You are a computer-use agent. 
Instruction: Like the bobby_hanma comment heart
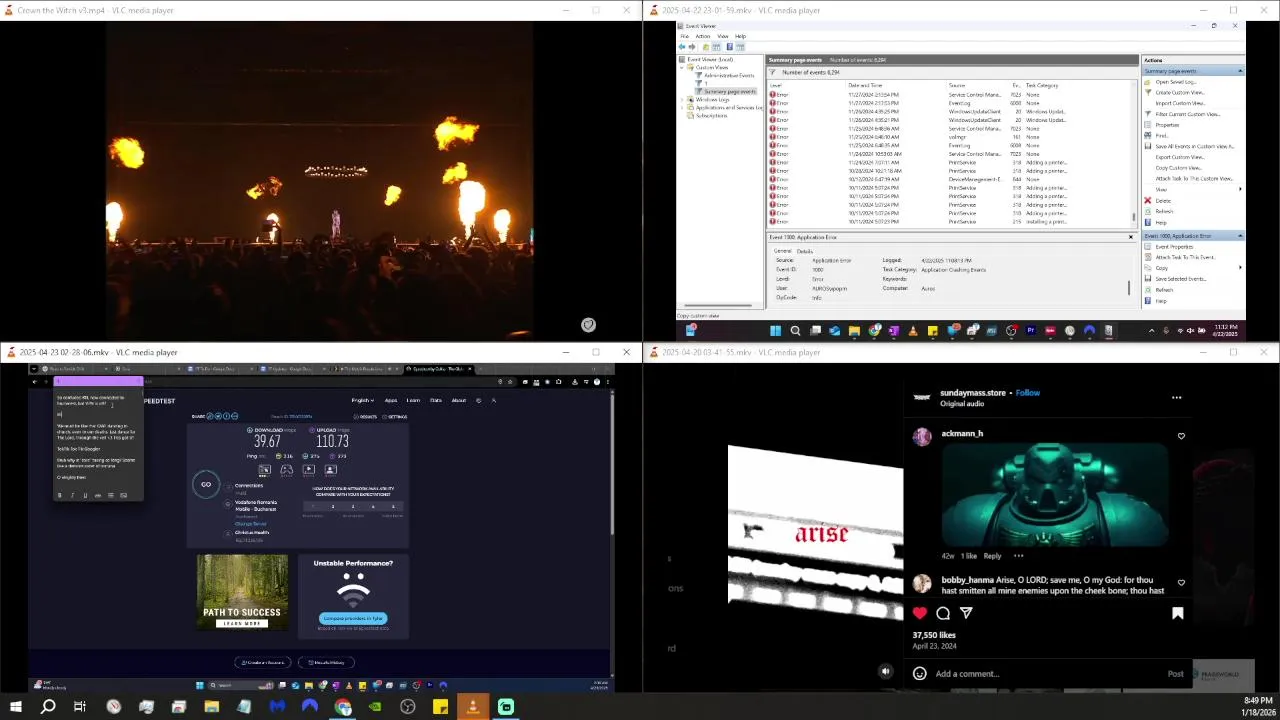(x=1181, y=582)
